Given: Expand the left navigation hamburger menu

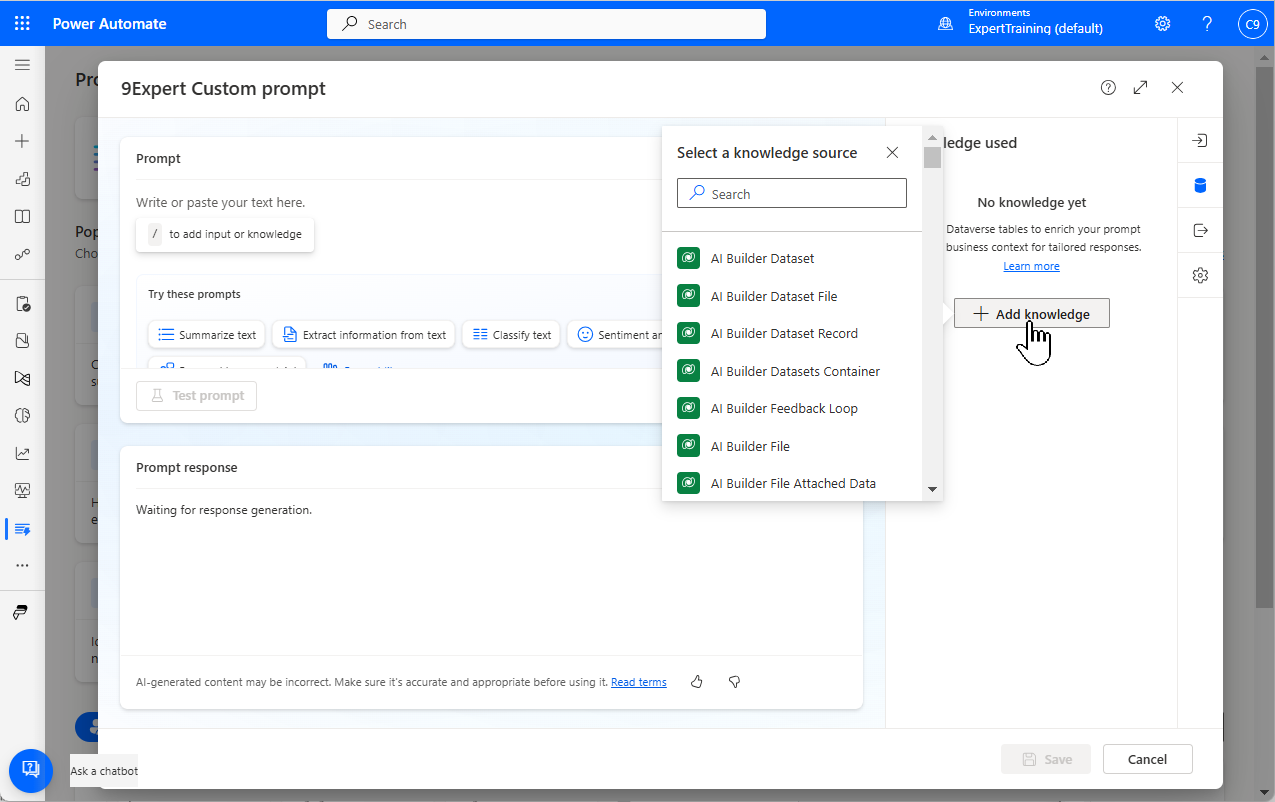Looking at the screenshot, I should click(22, 65).
